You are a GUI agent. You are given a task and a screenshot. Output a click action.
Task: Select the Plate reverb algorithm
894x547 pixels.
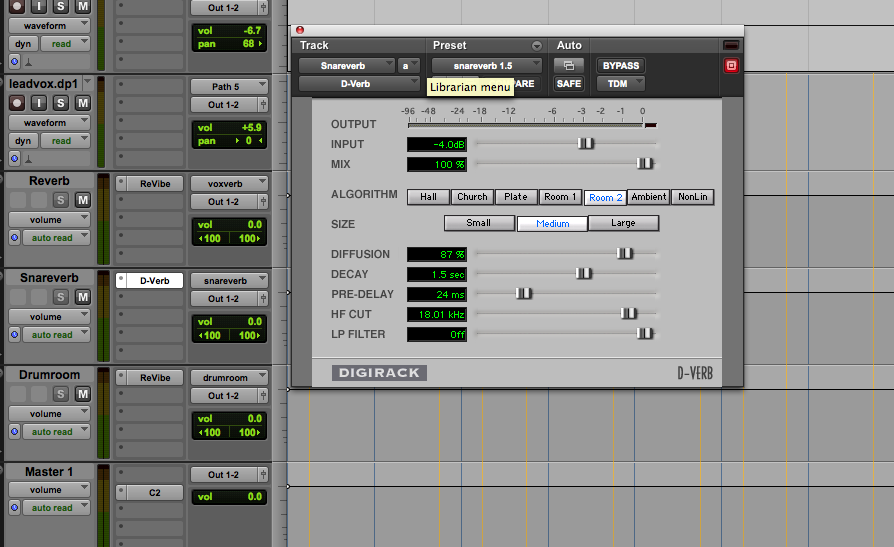515,197
